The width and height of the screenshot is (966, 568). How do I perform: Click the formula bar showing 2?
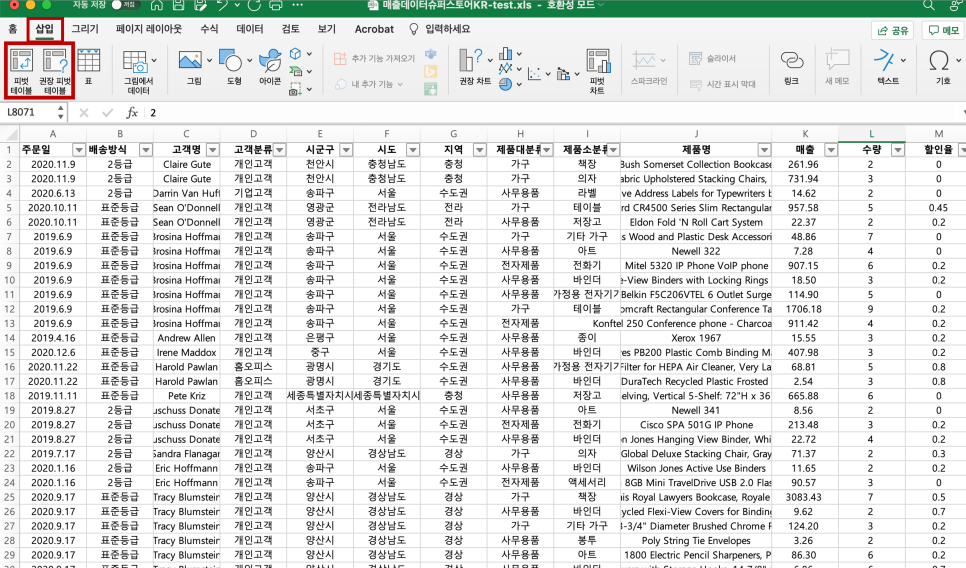(554, 112)
